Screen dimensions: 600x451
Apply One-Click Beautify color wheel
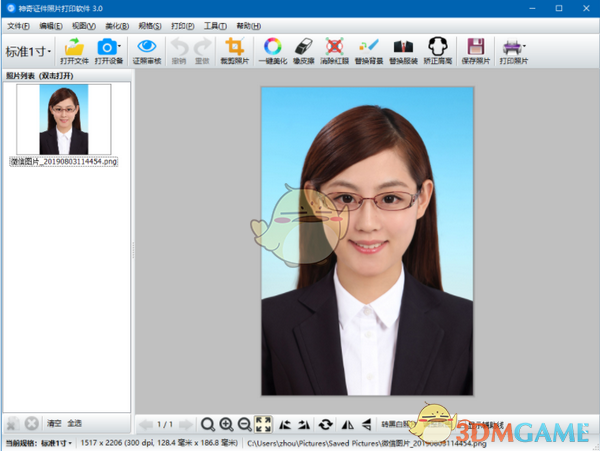coord(272,47)
